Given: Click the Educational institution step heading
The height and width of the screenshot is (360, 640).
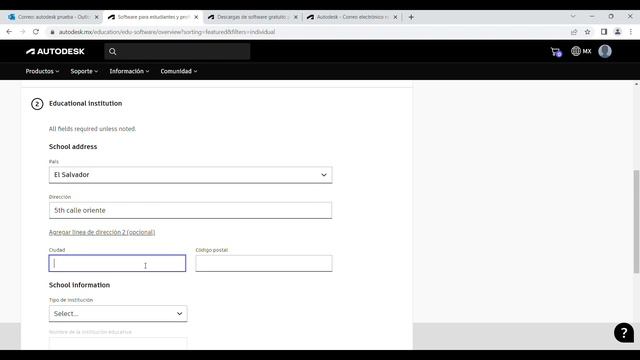Looking at the screenshot, I should click(x=85, y=104).
